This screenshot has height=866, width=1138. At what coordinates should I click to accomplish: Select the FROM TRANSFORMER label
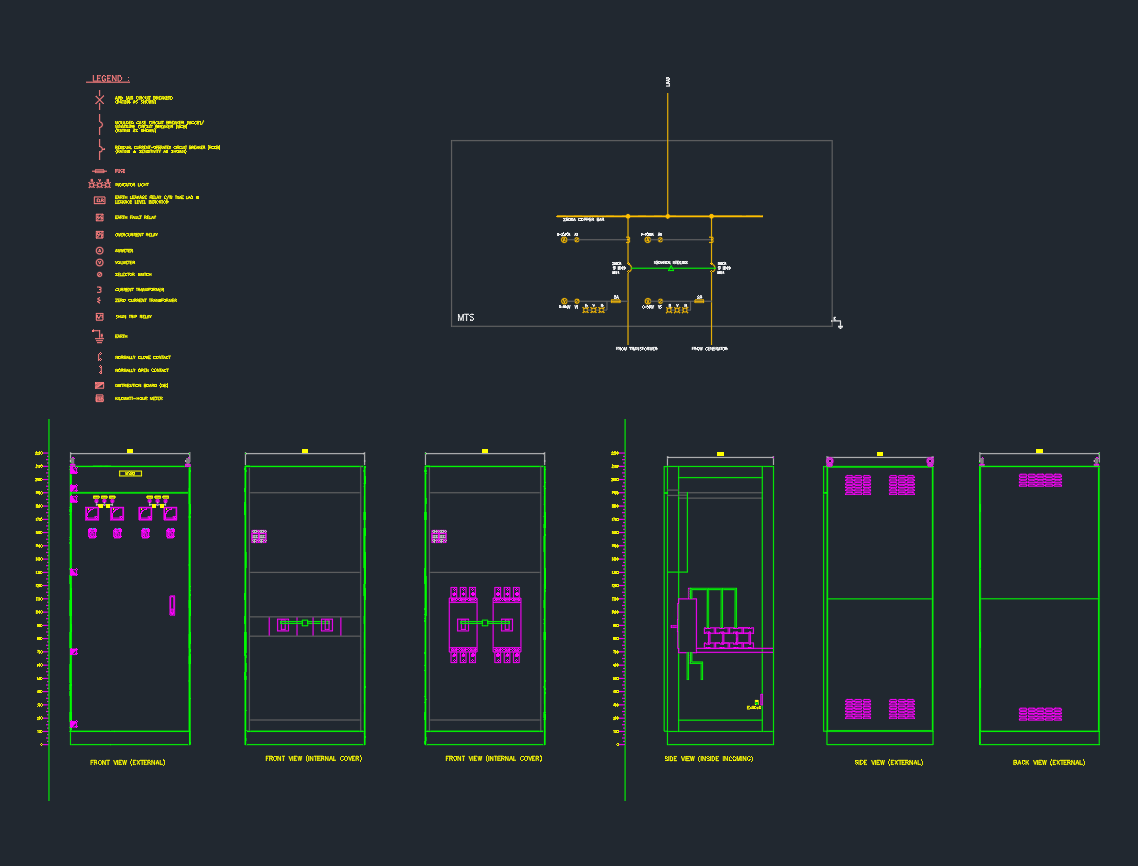point(636,349)
